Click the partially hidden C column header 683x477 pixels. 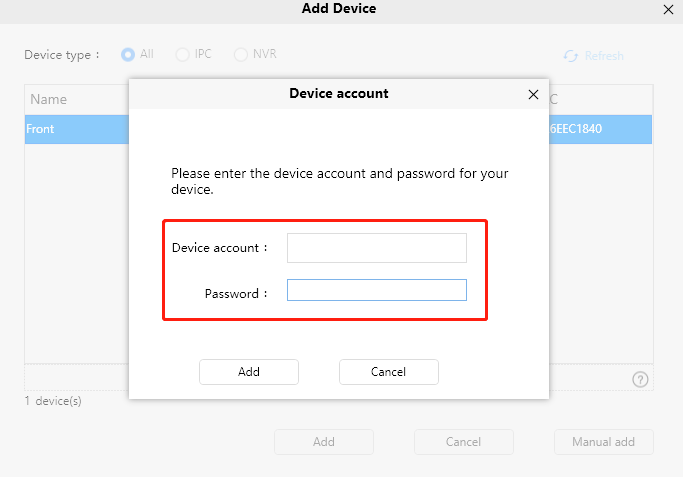pos(554,99)
